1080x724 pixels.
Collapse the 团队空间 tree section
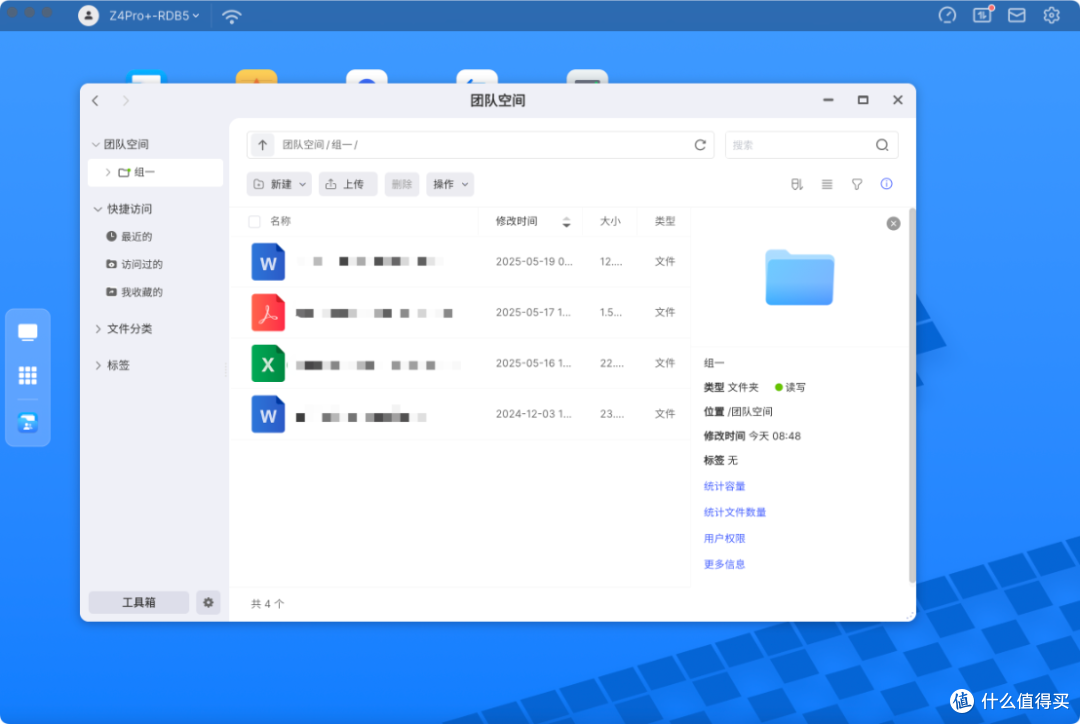click(96, 144)
